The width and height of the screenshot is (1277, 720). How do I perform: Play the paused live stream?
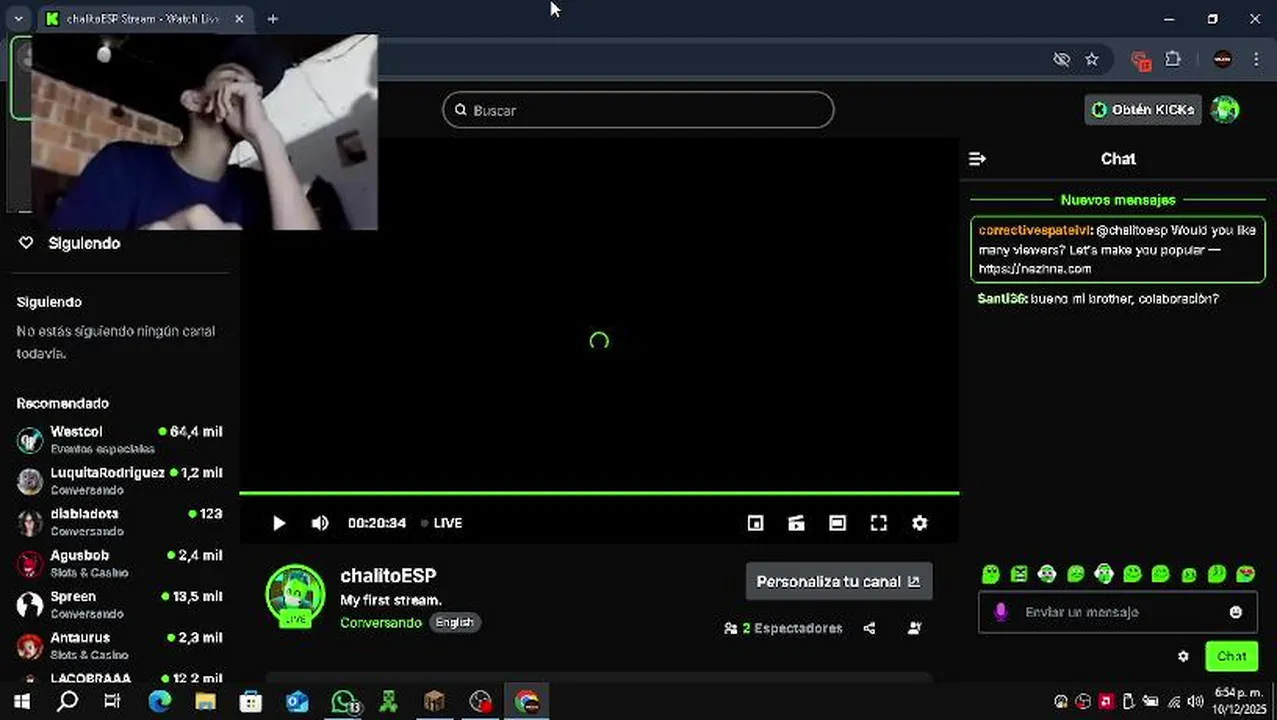(279, 523)
